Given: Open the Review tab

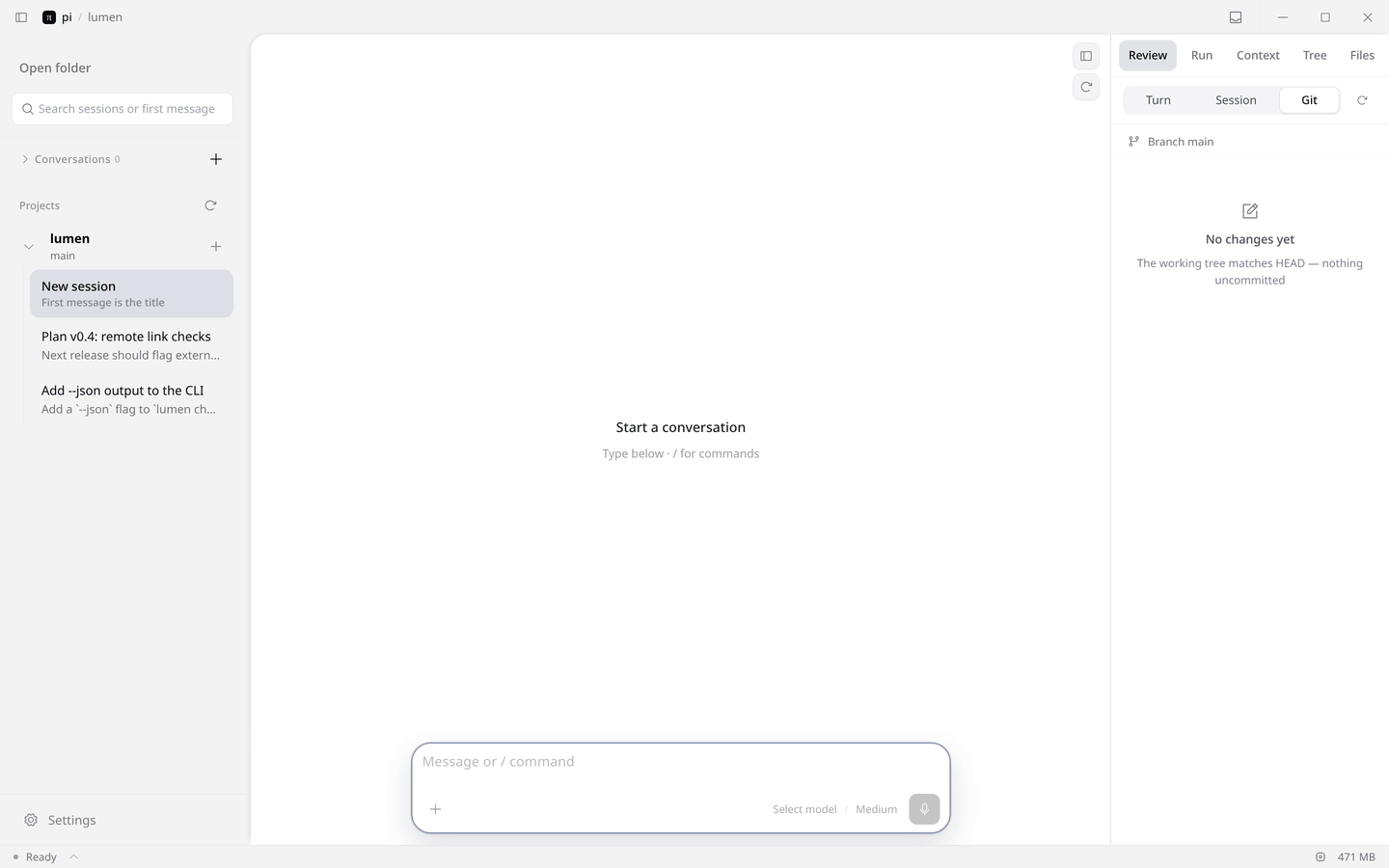Looking at the screenshot, I should click(1148, 55).
